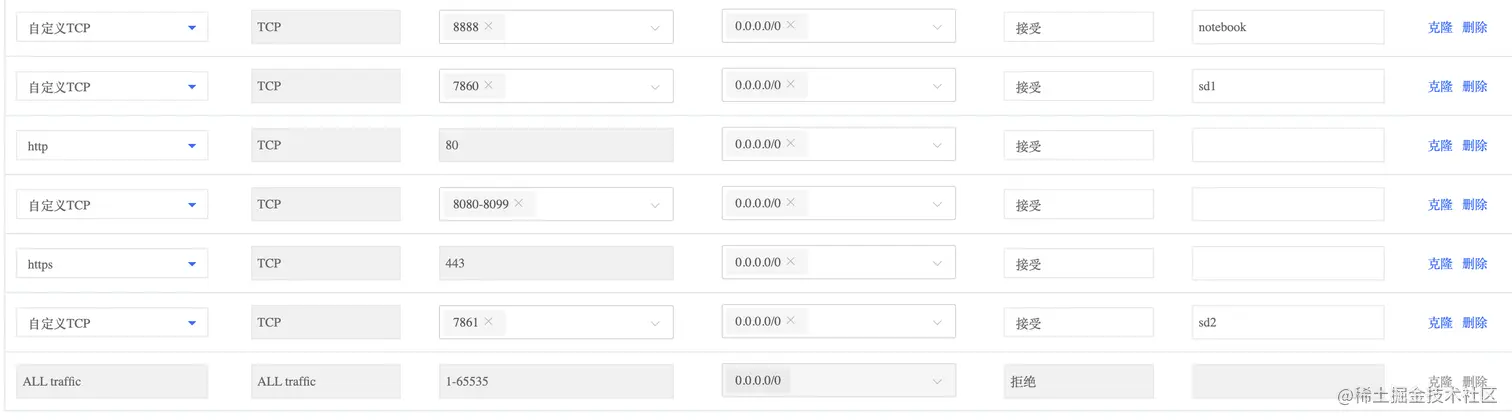Remove the 8080-8099 port range tag
This screenshot has width=1512, height=420.
click(519, 204)
